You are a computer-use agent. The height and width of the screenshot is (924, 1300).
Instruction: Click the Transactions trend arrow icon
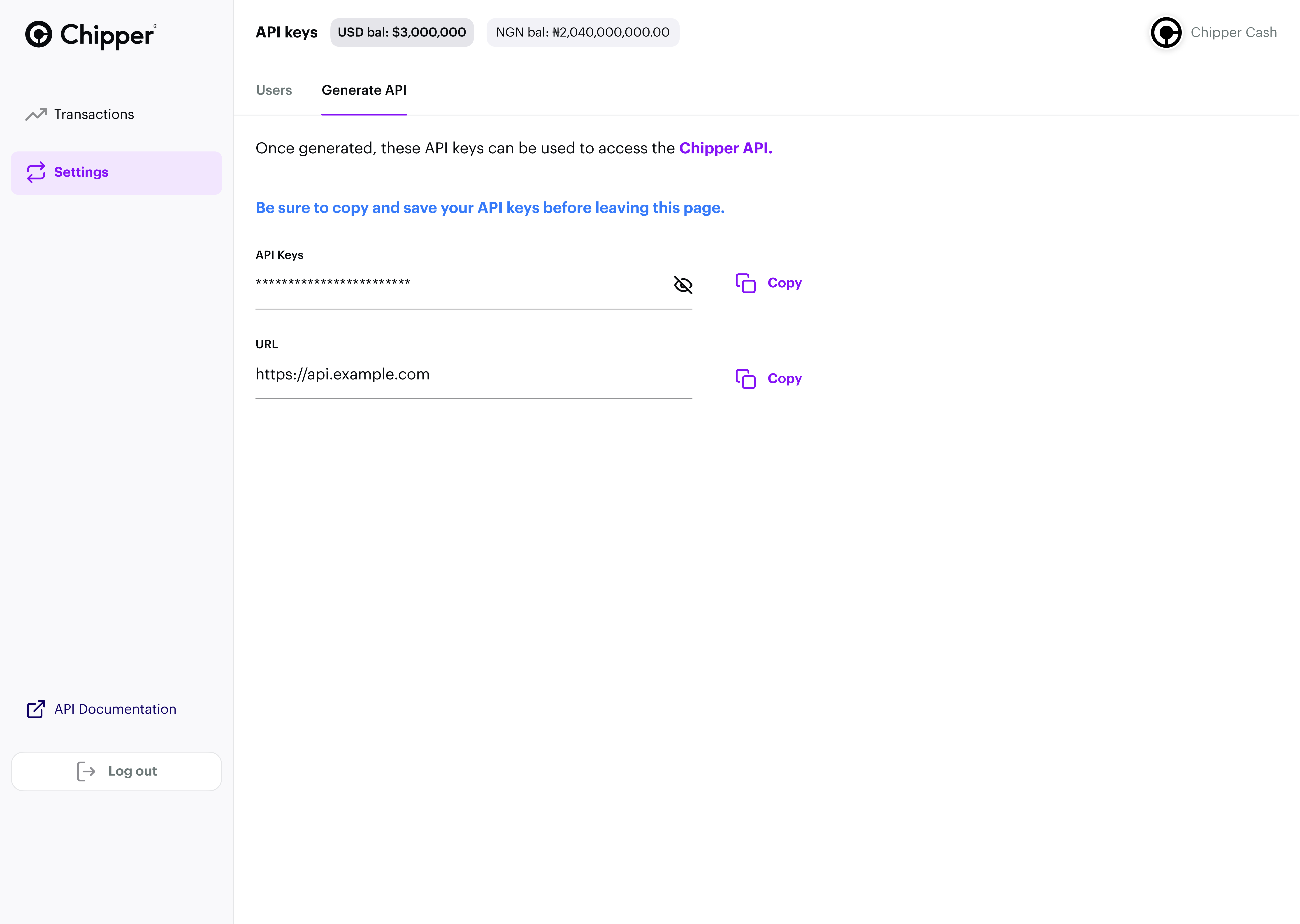[x=36, y=114]
